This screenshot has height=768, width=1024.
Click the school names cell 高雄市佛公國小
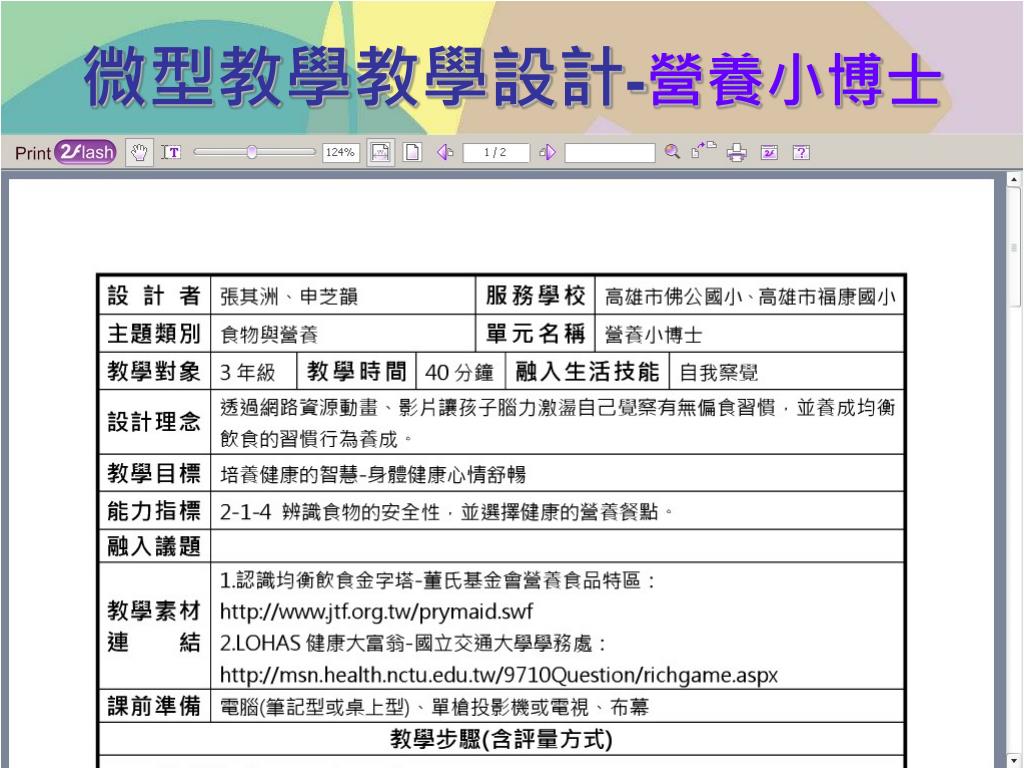[x=750, y=296]
